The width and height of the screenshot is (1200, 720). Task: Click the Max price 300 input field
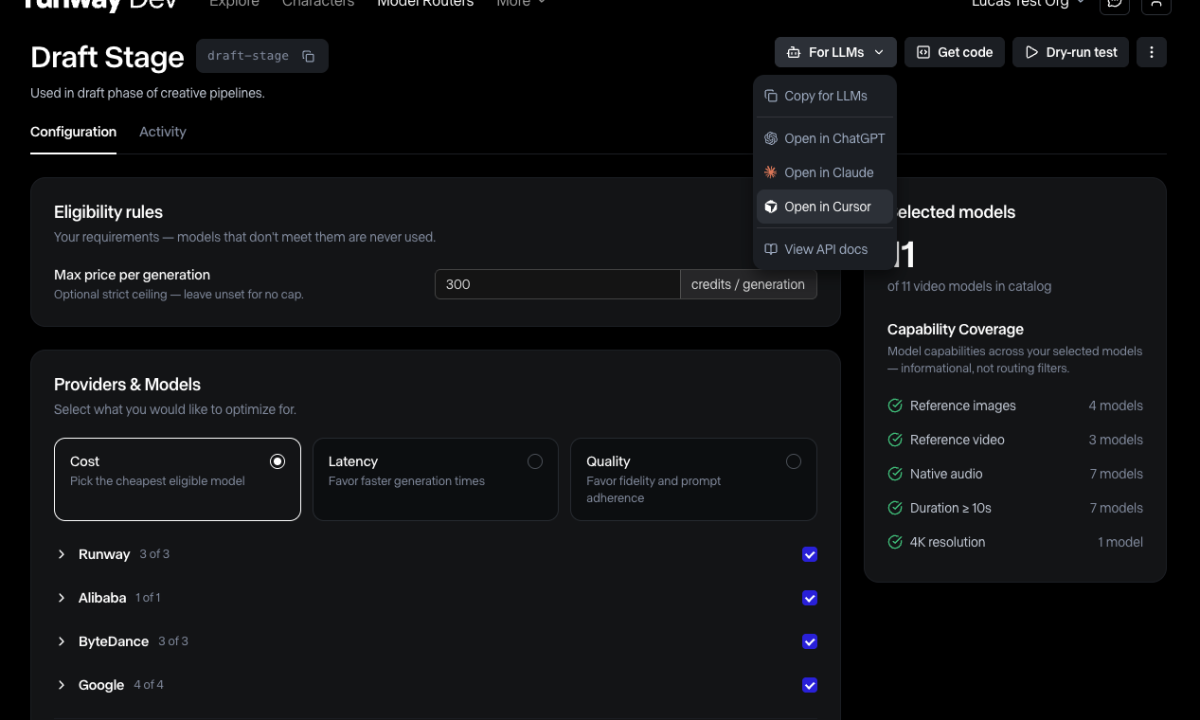pos(557,284)
